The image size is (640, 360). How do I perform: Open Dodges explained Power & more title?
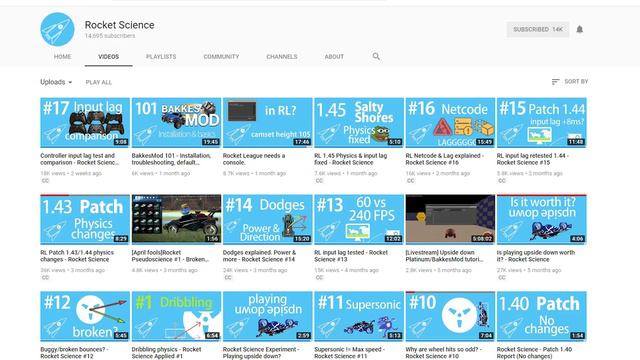[259, 256]
